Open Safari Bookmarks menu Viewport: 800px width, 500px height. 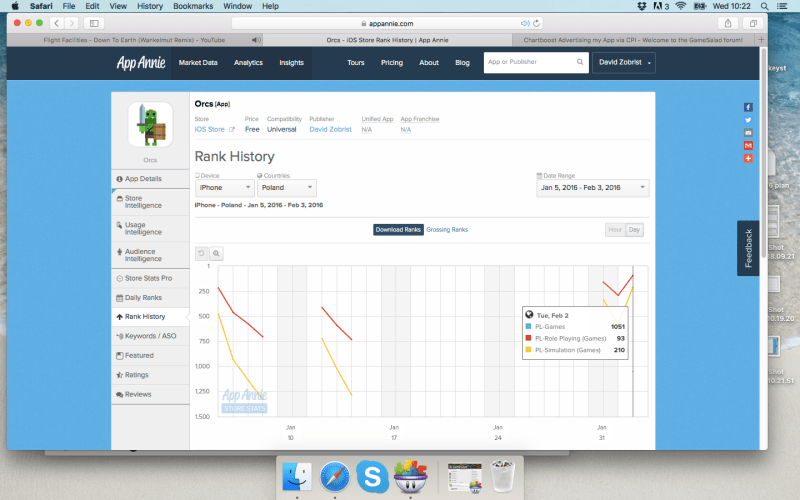[x=193, y=6]
